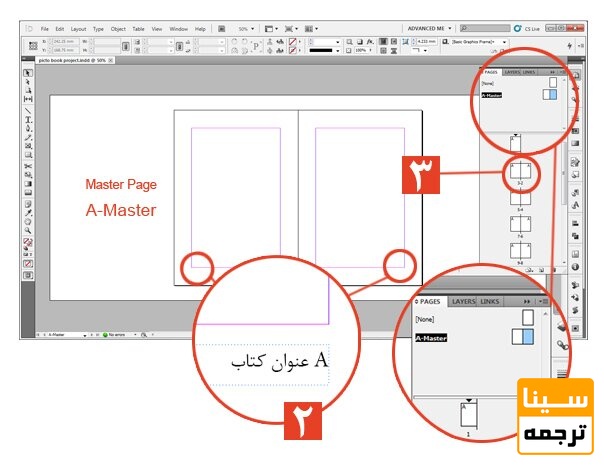Select the A-Master entry in Pages panel
Screen dimensions: 604x465
pos(492,95)
